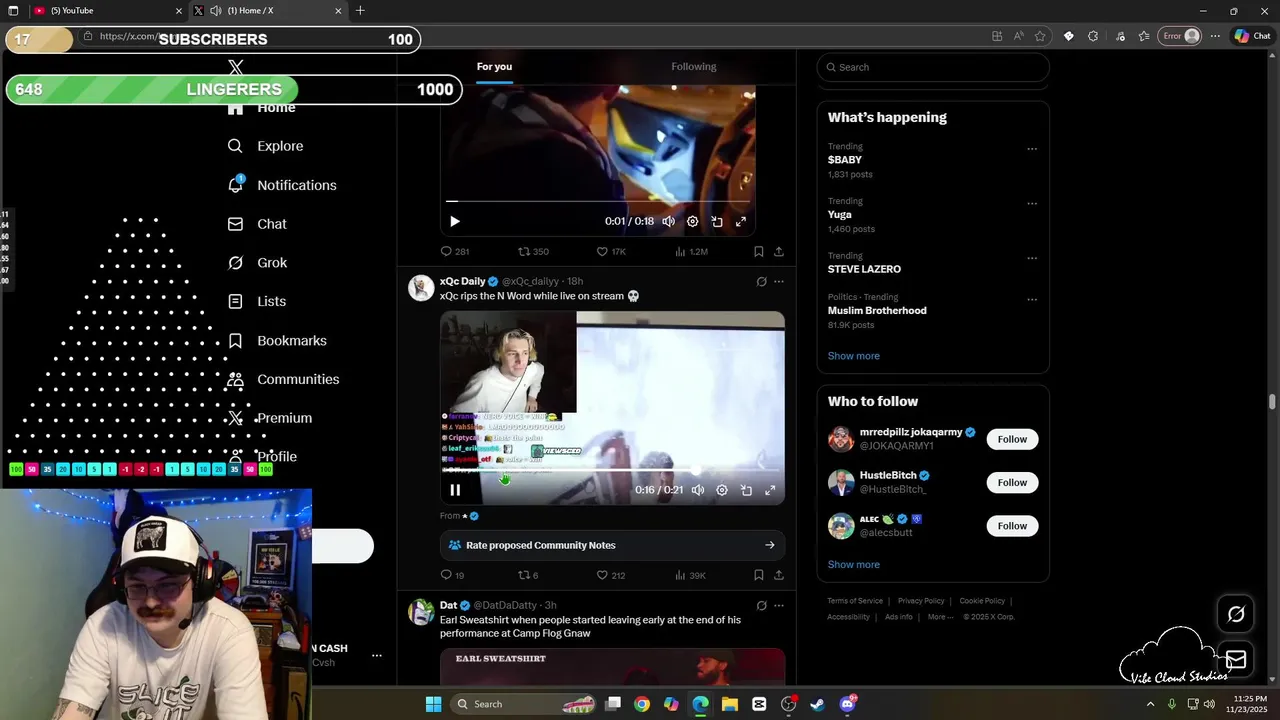The height and width of the screenshot is (720, 1280).
Task: Share the xQc Daily post
Action: (779, 575)
